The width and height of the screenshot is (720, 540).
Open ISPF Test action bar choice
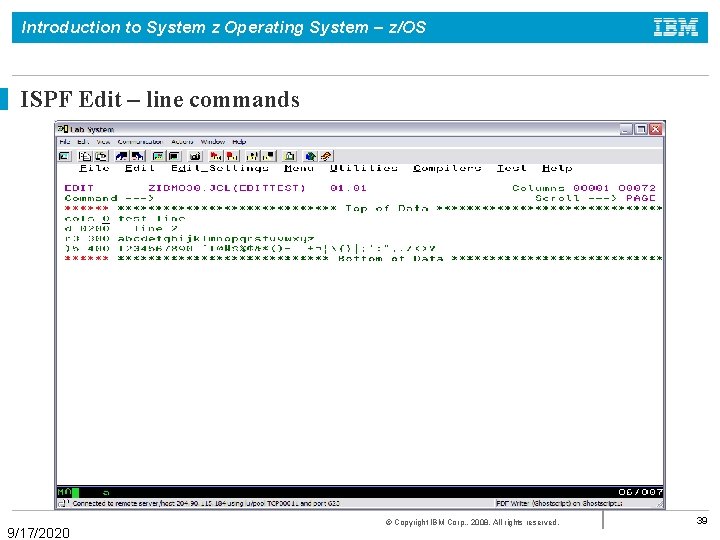tap(512, 168)
